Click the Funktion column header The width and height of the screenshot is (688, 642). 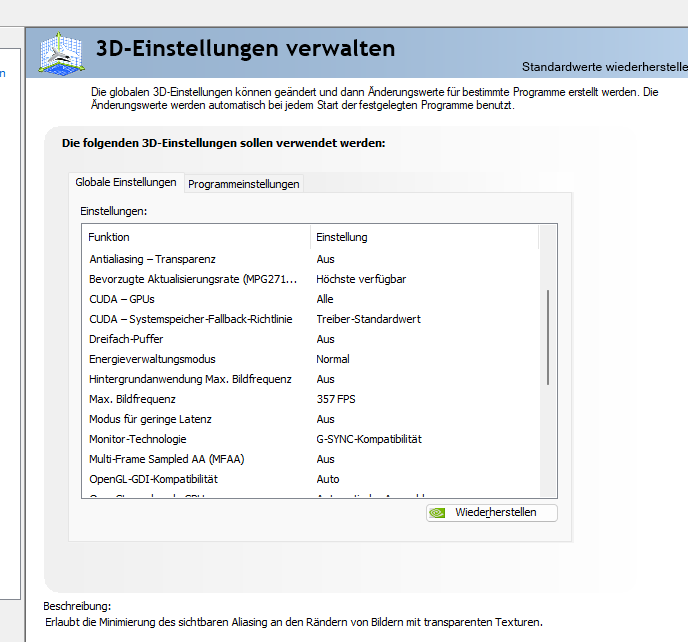coord(196,237)
